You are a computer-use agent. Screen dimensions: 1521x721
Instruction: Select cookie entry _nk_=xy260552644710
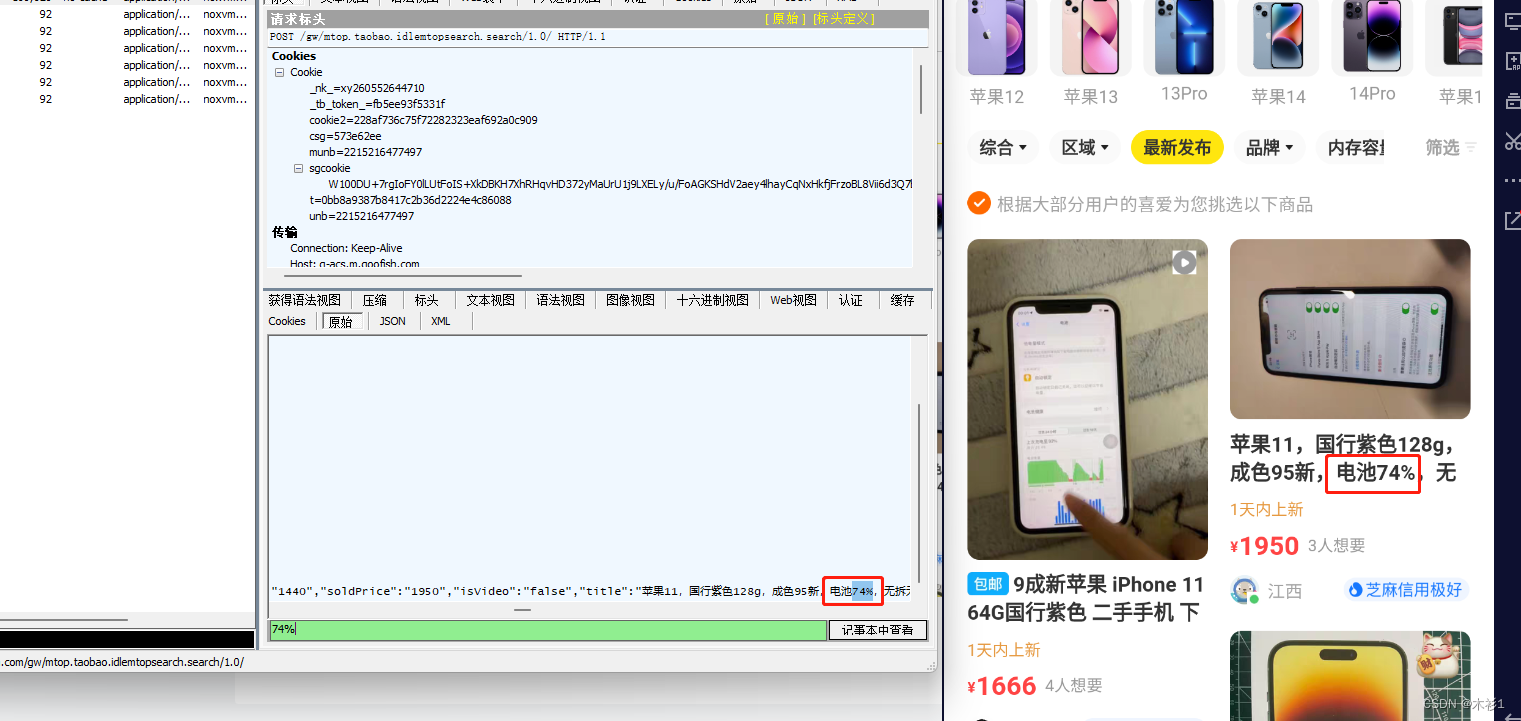pos(366,89)
